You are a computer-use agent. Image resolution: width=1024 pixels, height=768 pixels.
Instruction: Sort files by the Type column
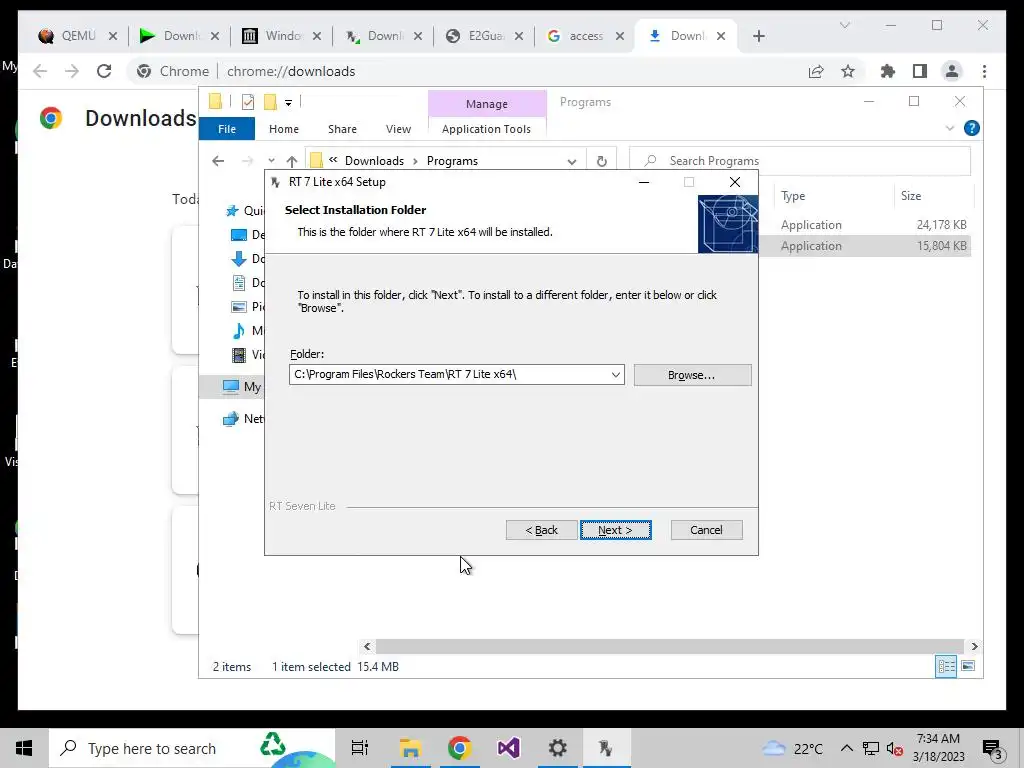tap(793, 195)
